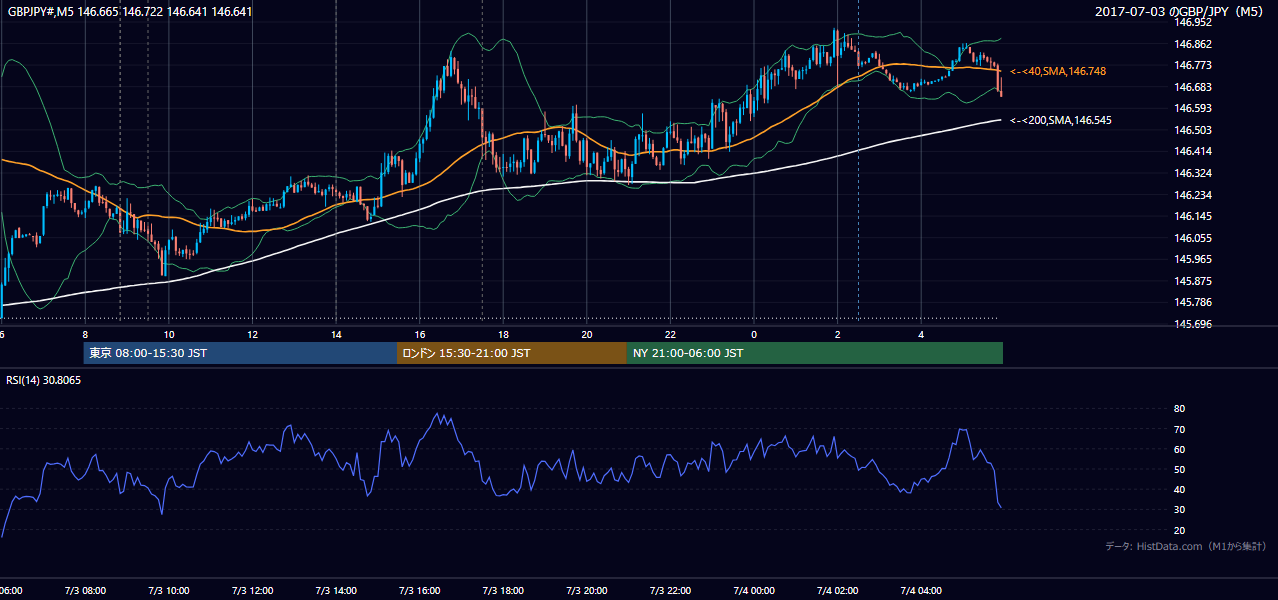The image size is (1278, 600).
Task: Click price axis value 146.145
Action: tap(1192, 216)
